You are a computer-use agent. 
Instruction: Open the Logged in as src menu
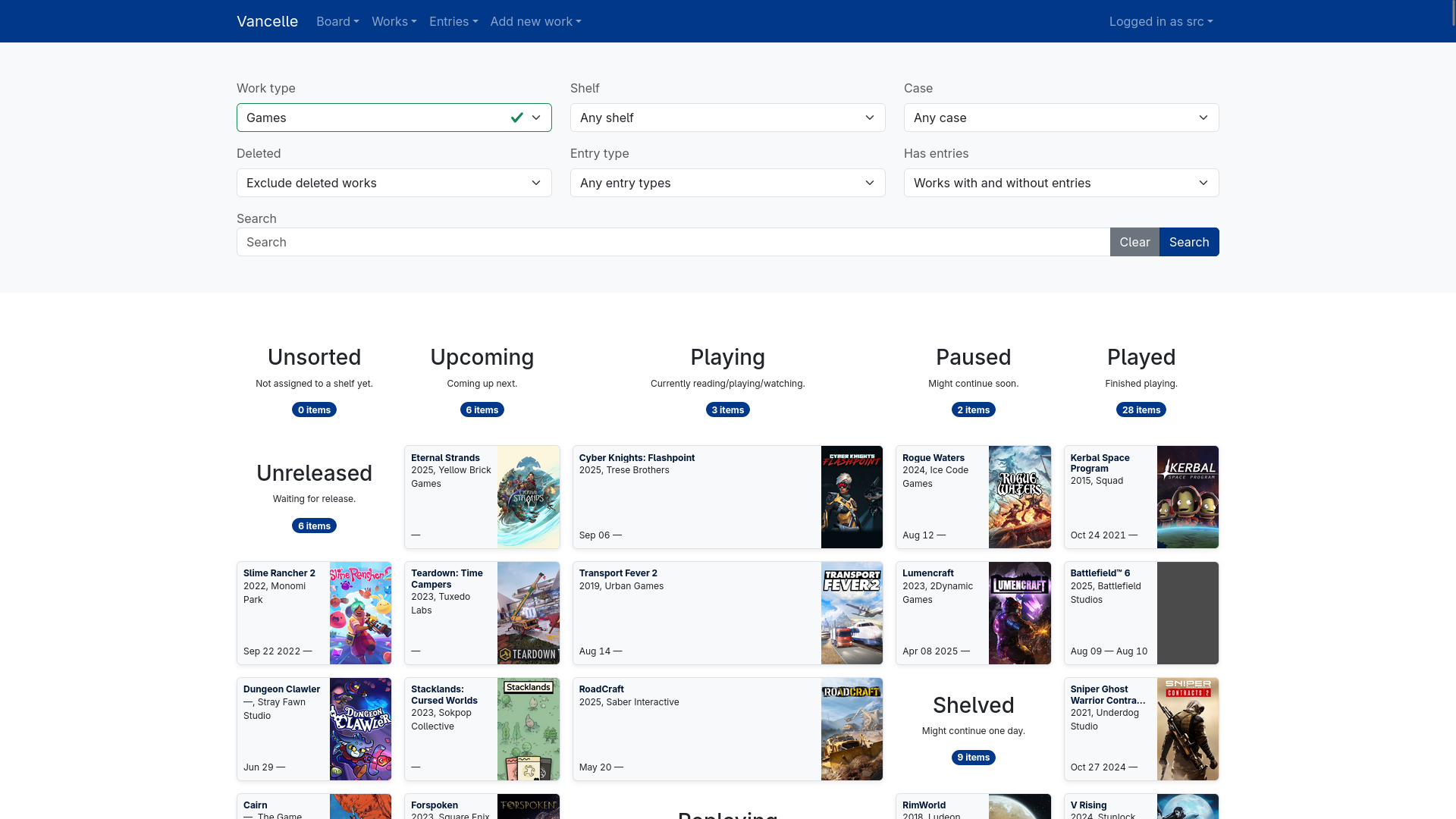(1160, 21)
